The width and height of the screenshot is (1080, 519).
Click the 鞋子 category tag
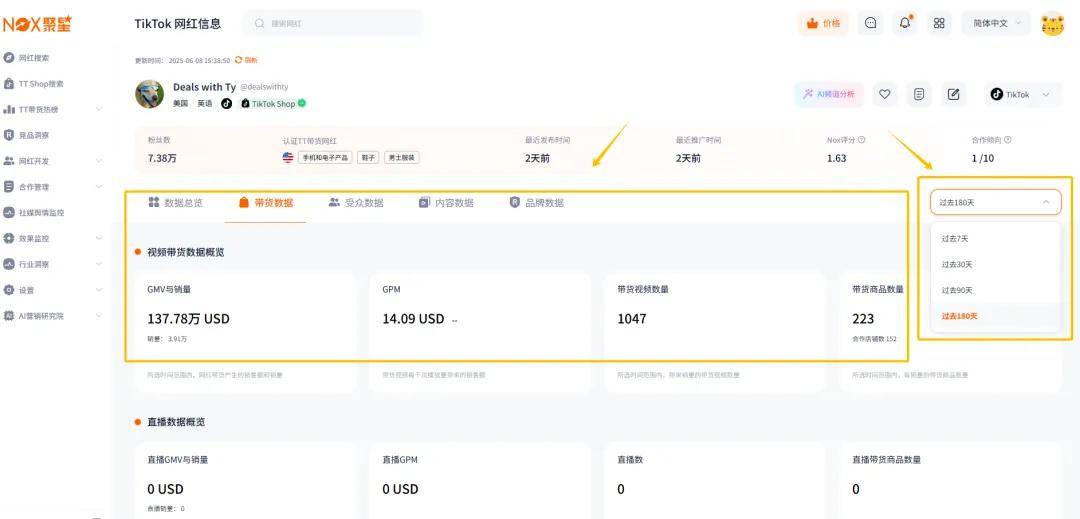[368, 158]
